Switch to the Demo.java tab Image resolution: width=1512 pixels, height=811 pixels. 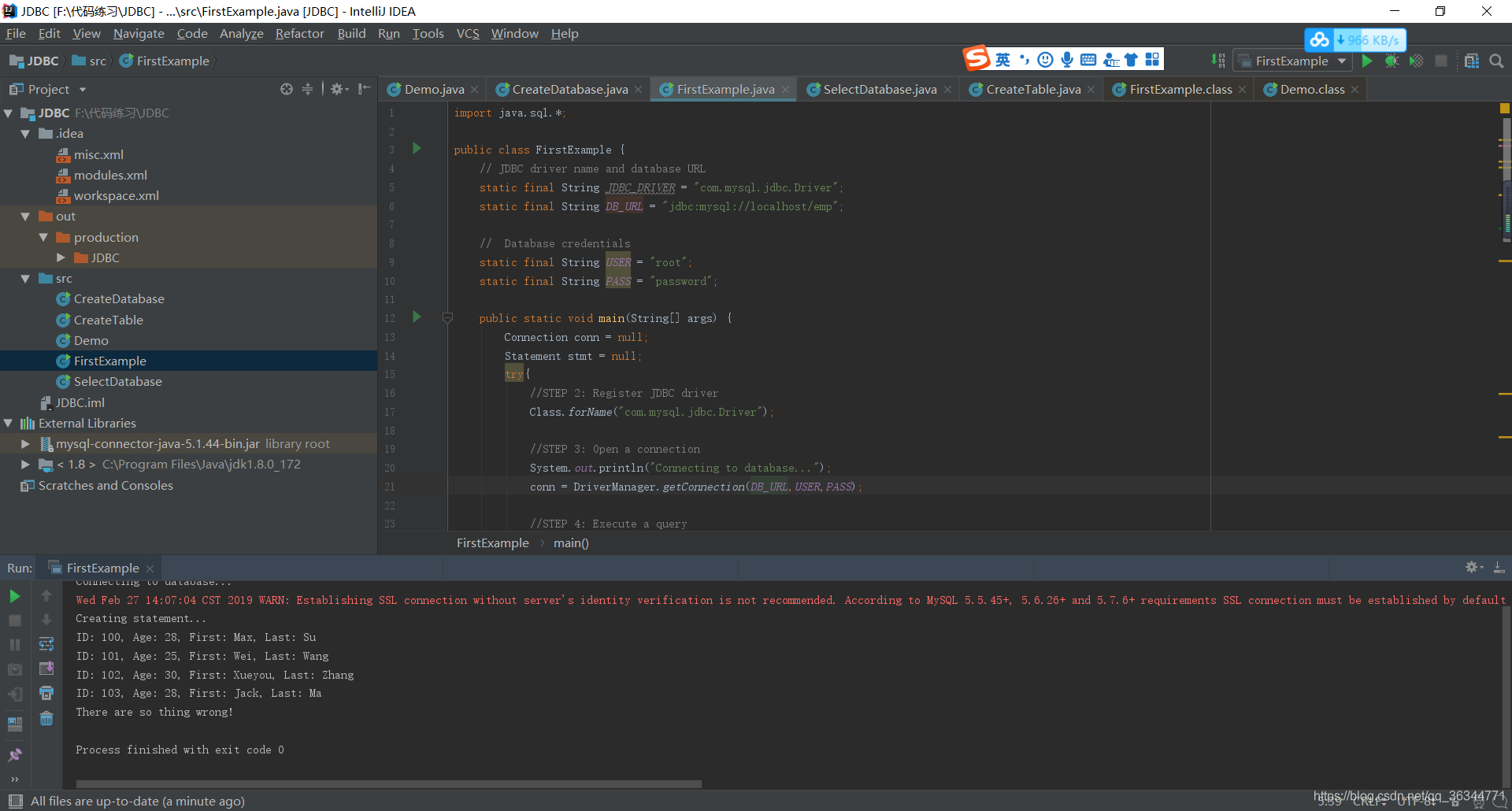point(434,90)
